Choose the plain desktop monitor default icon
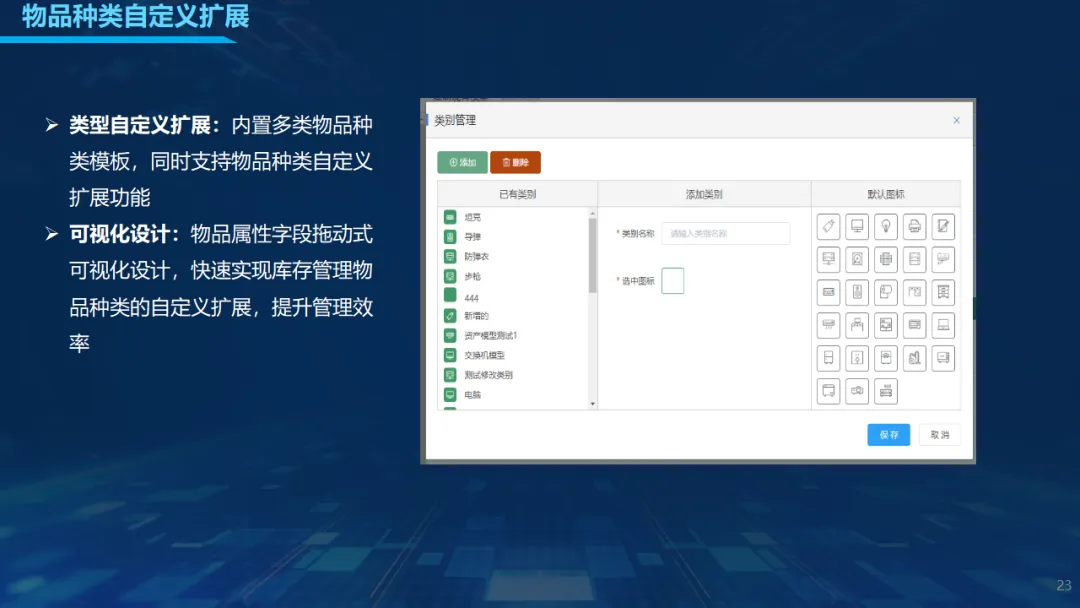Image resolution: width=1080 pixels, height=608 pixels. point(857,227)
